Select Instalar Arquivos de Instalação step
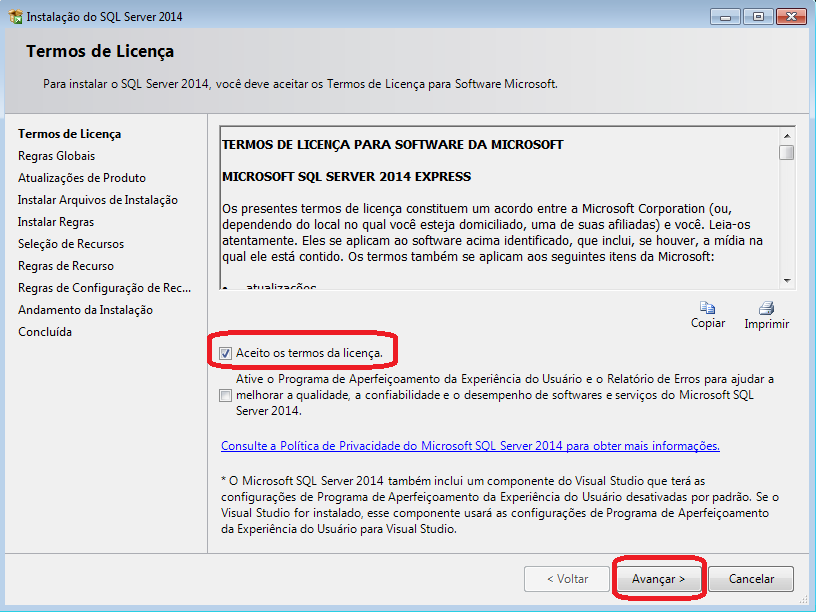 pos(98,200)
